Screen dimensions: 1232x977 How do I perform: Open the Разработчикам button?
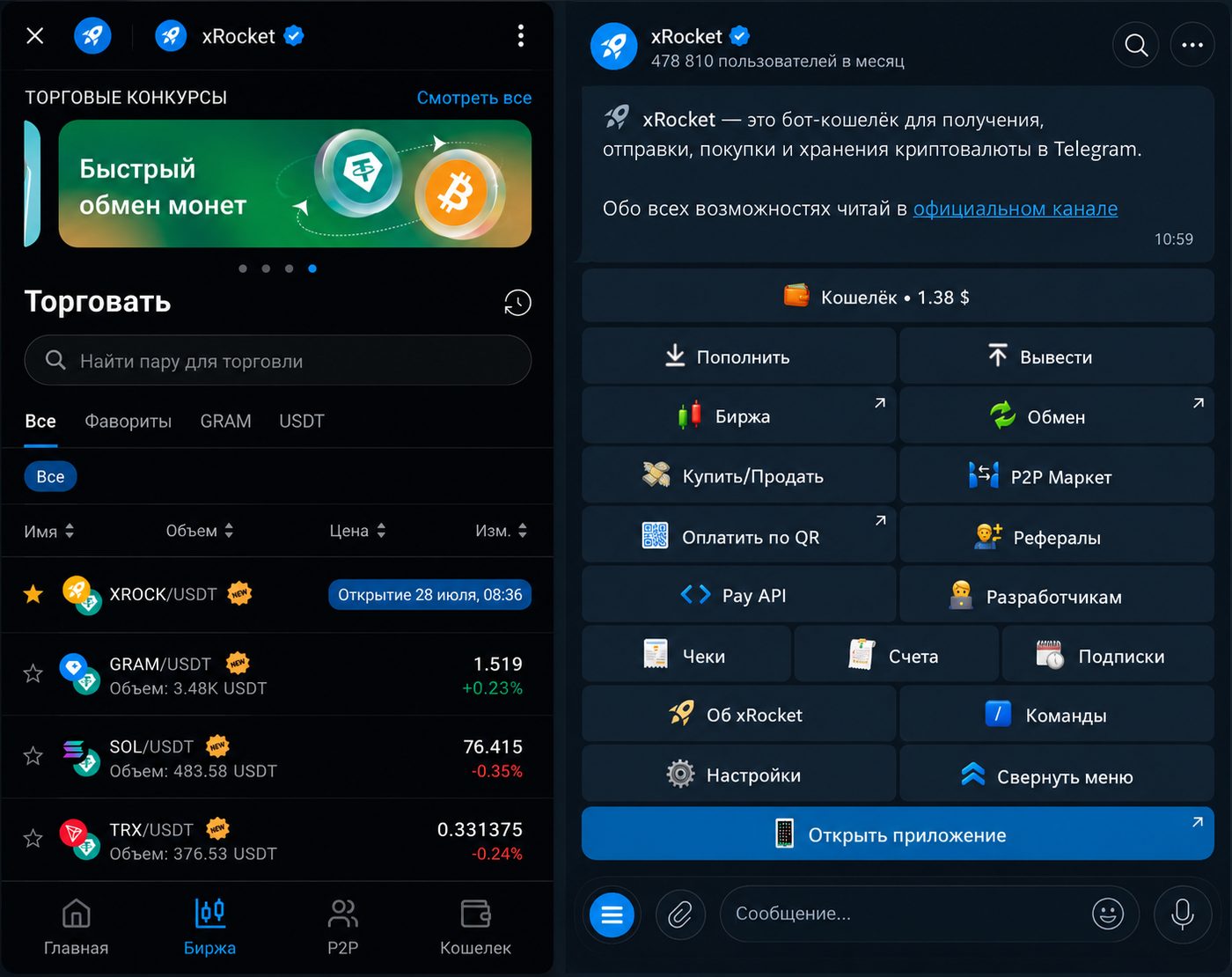tap(1057, 595)
